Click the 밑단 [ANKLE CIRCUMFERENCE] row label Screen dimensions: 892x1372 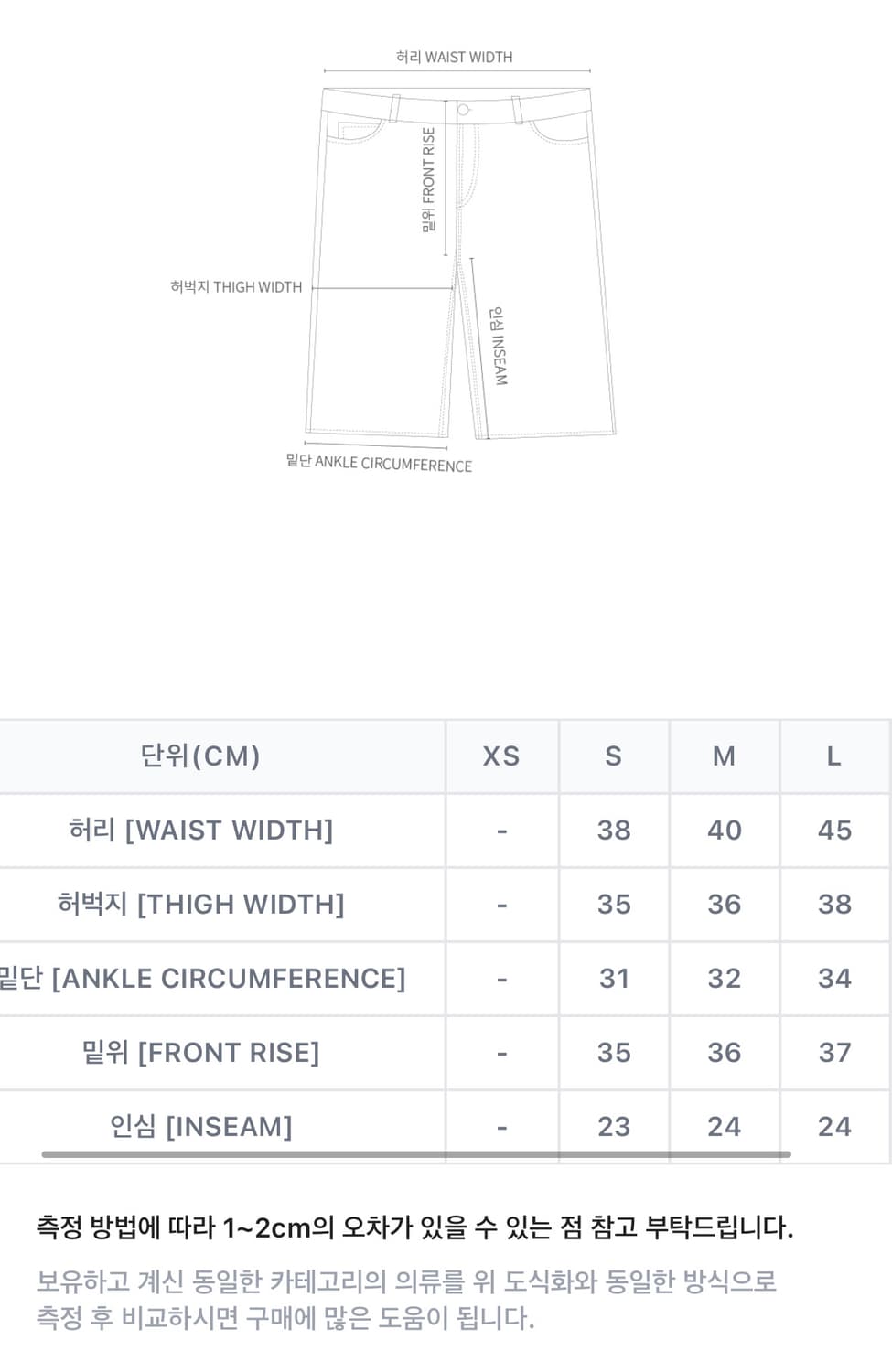pos(201,979)
